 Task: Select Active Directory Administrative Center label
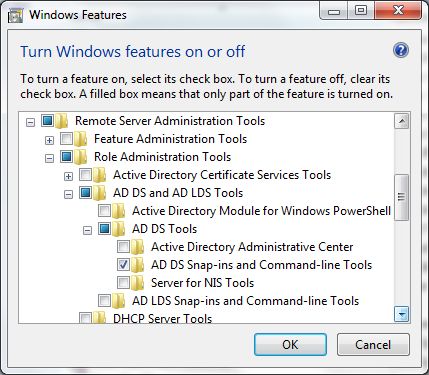tap(252, 247)
